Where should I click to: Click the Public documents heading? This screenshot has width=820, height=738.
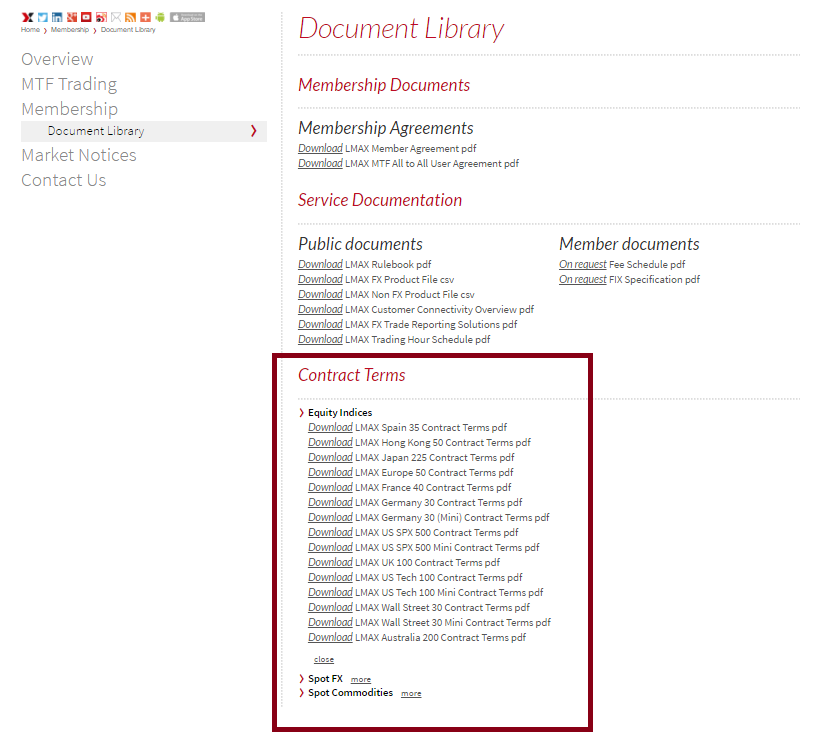360,244
